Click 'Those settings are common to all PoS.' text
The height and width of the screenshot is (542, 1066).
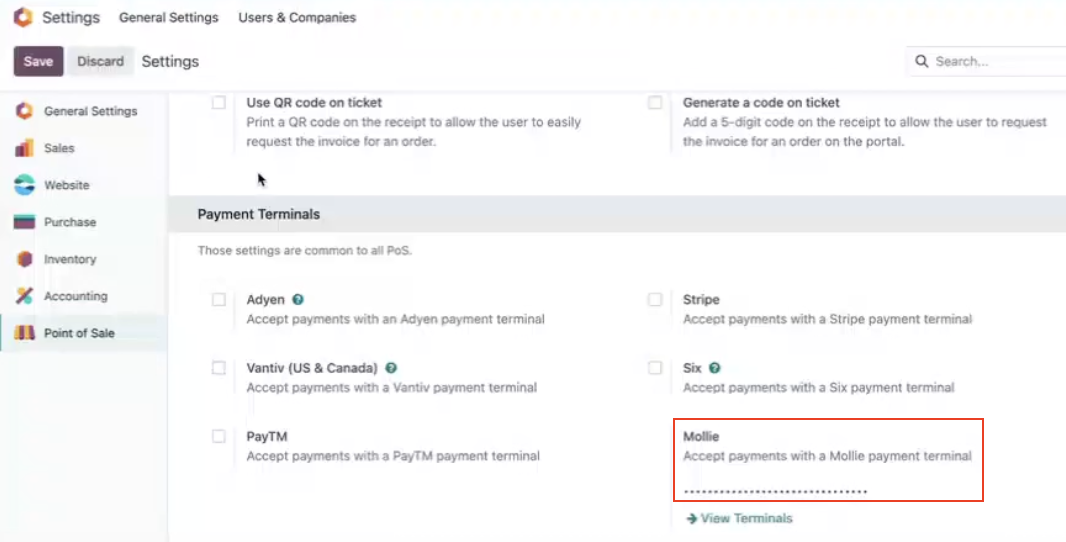305,251
